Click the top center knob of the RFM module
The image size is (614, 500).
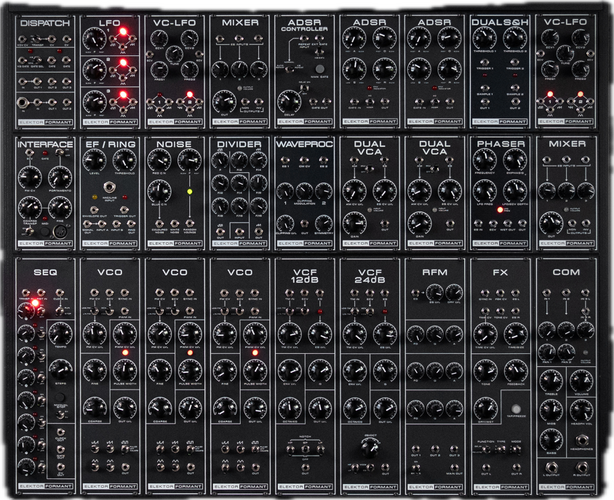point(435,292)
